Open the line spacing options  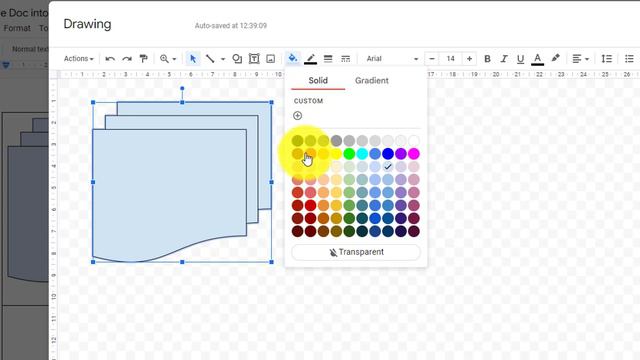(607, 59)
